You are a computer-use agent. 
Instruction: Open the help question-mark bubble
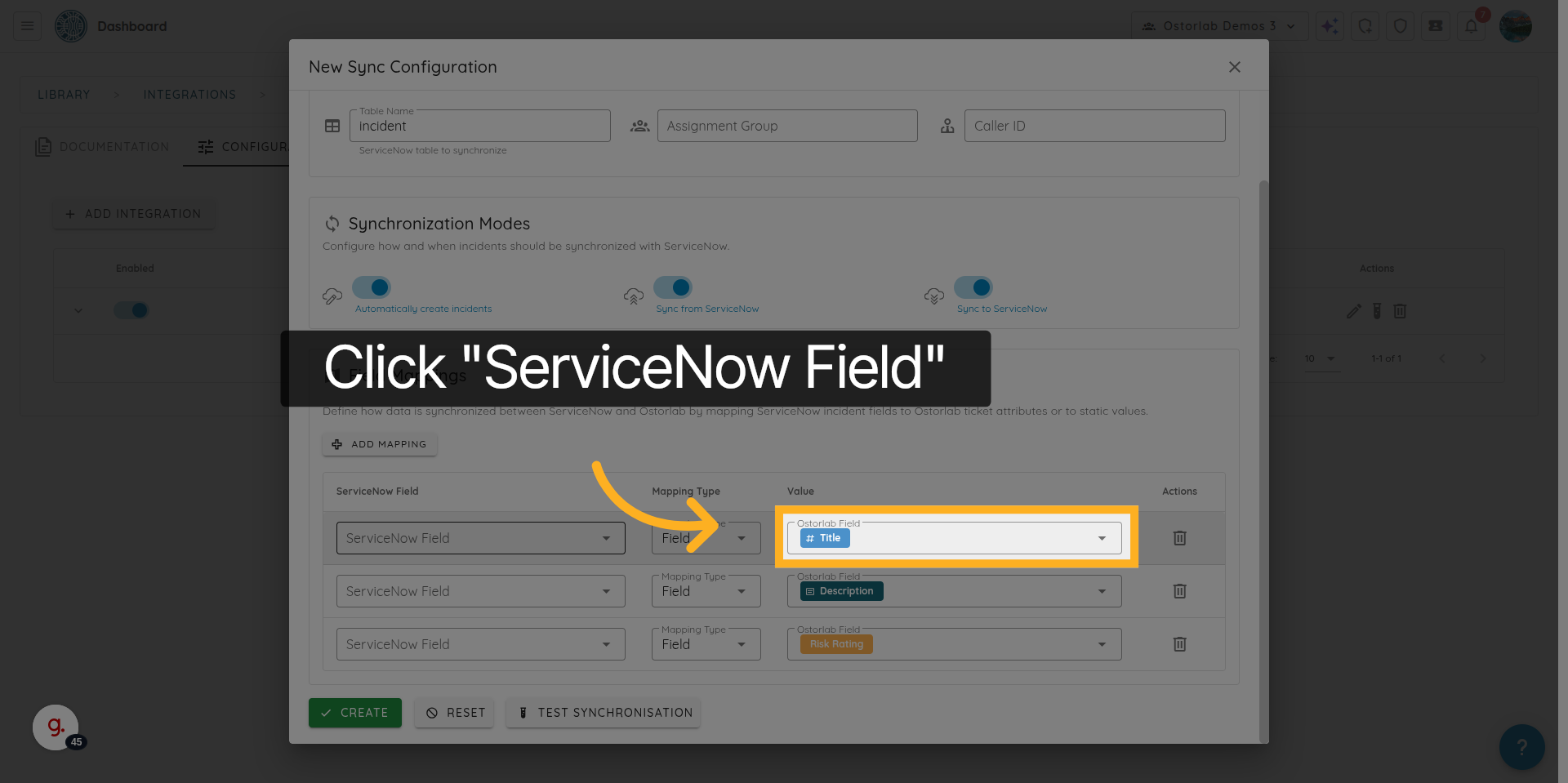[x=1521, y=746]
